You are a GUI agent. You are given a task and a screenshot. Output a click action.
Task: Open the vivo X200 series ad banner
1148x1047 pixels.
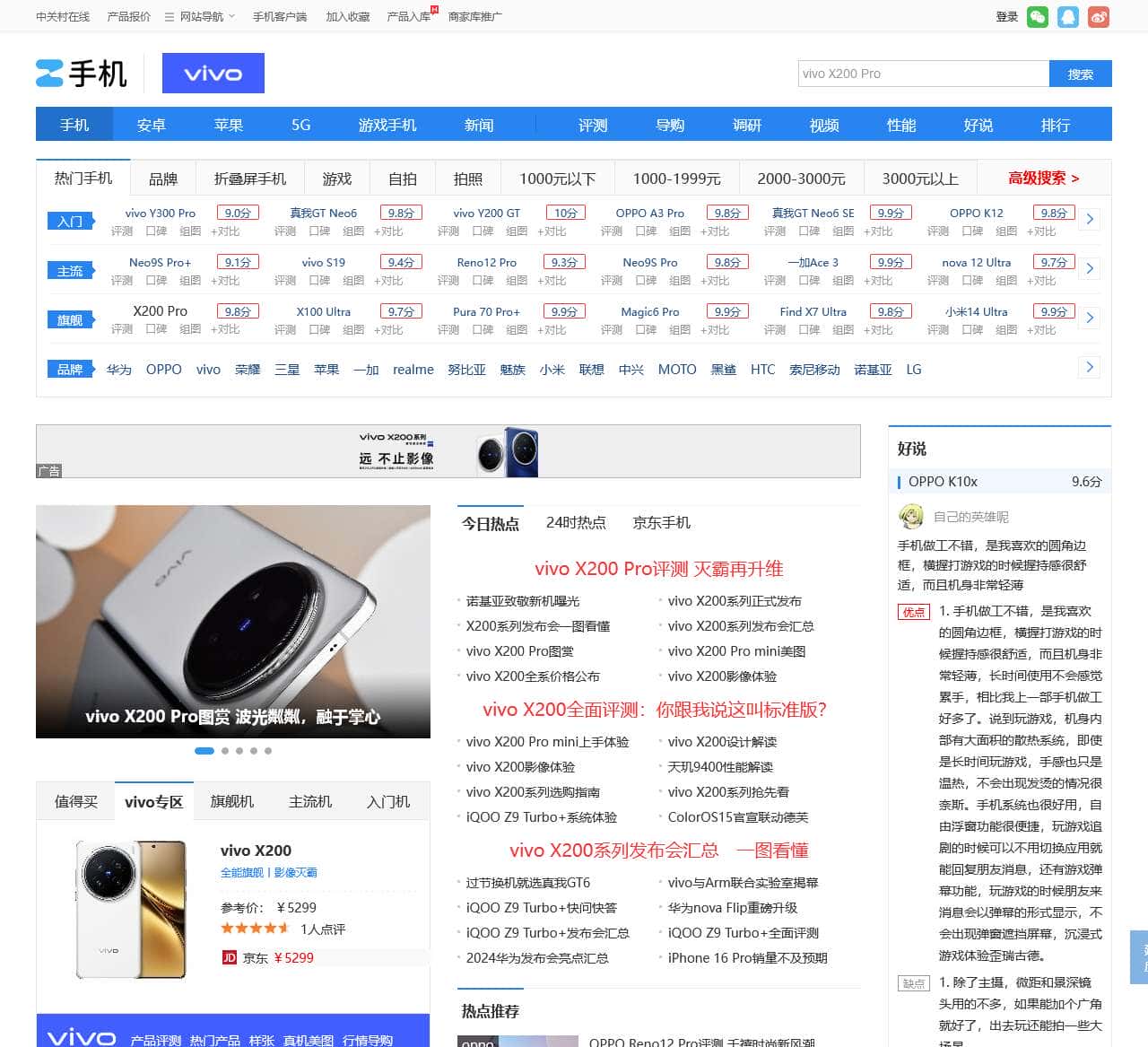coord(448,451)
